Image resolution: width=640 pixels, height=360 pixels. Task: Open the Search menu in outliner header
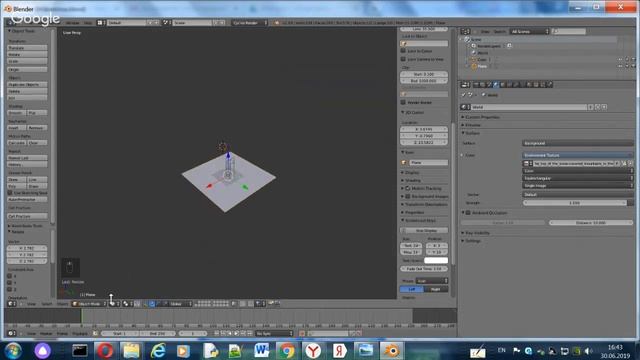[x=499, y=31]
